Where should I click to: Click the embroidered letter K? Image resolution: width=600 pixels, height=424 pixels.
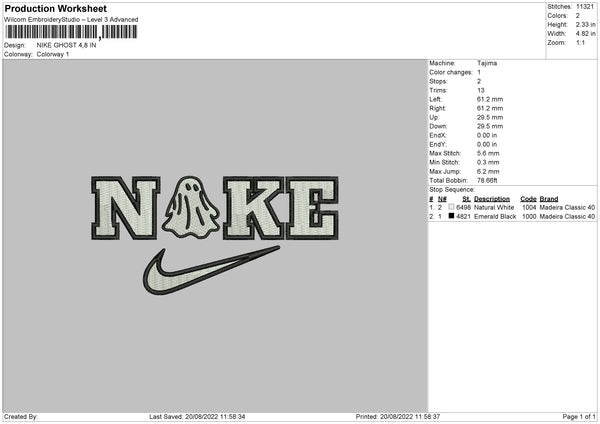pyautogui.click(x=254, y=208)
